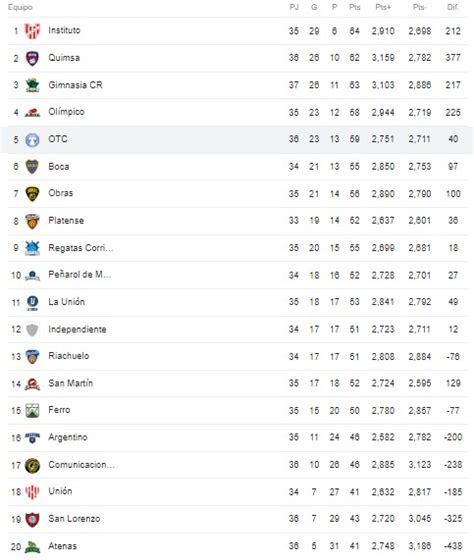Click the La Unión team crest
Viewport: 474px width, 560px height.
(x=32, y=302)
